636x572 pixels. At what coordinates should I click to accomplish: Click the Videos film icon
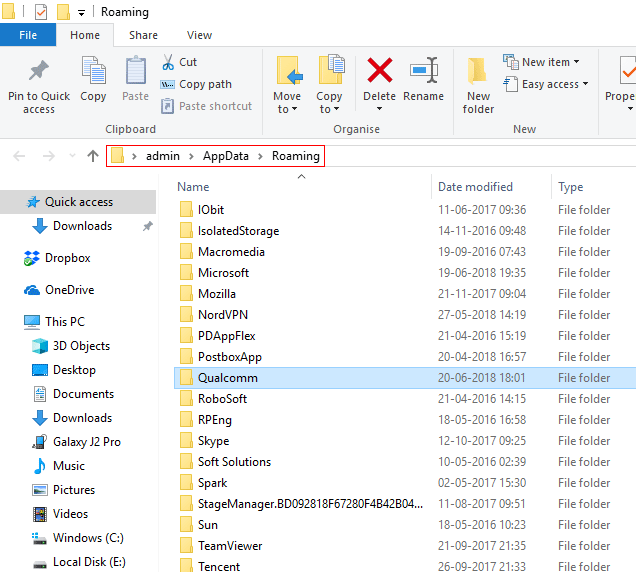click(x=40, y=514)
